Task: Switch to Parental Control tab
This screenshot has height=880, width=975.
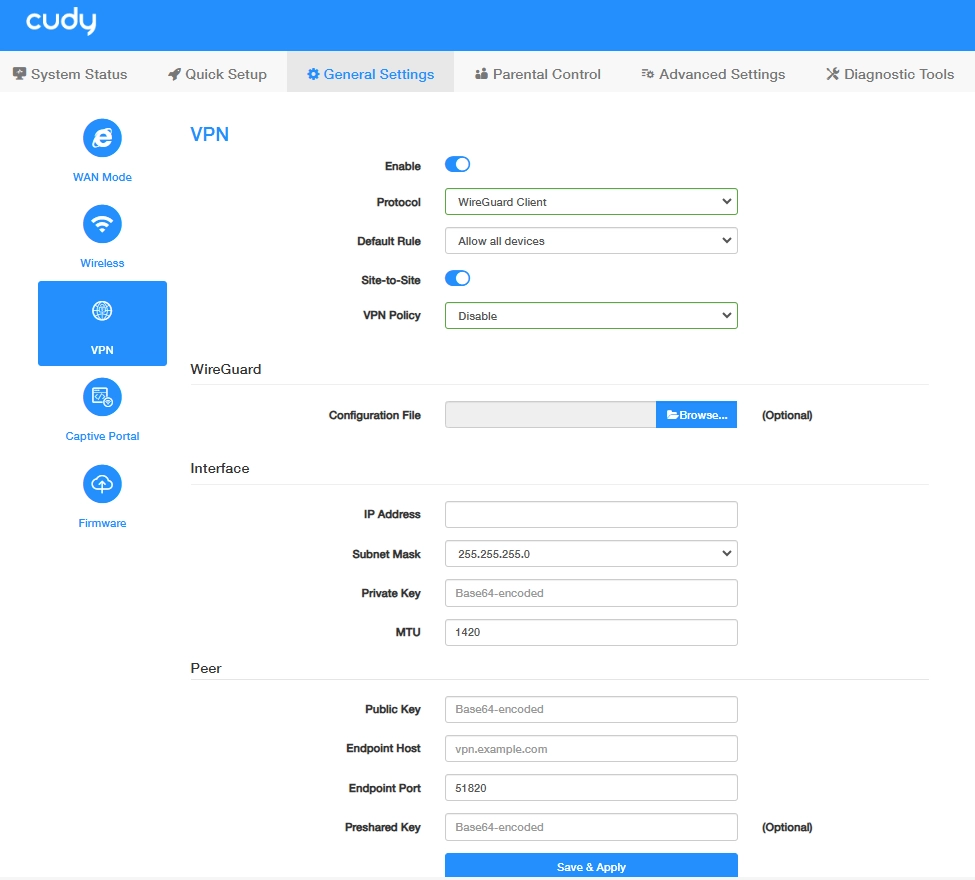Action: (538, 74)
